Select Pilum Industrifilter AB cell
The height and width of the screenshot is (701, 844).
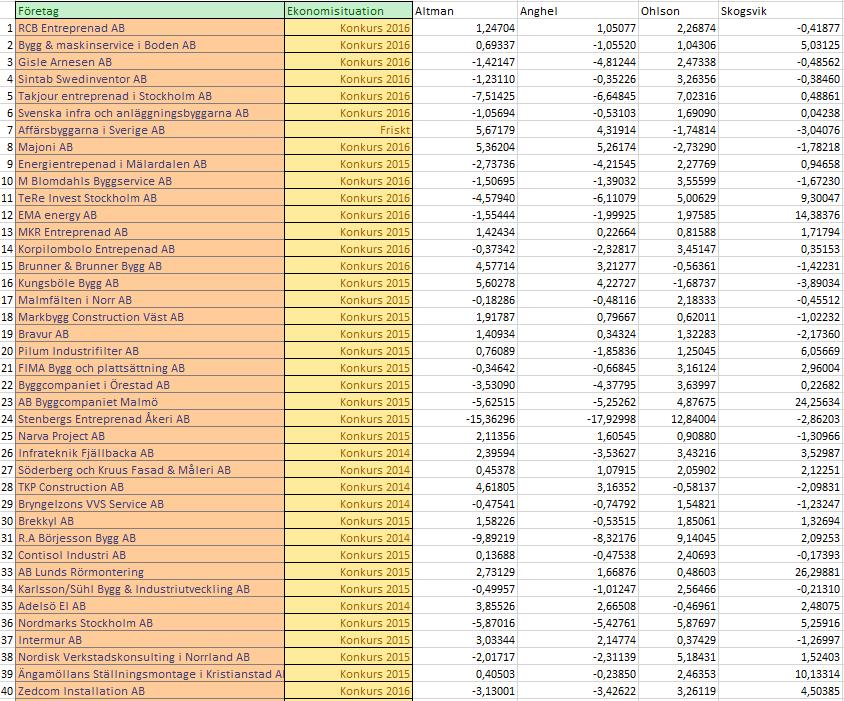pos(150,351)
